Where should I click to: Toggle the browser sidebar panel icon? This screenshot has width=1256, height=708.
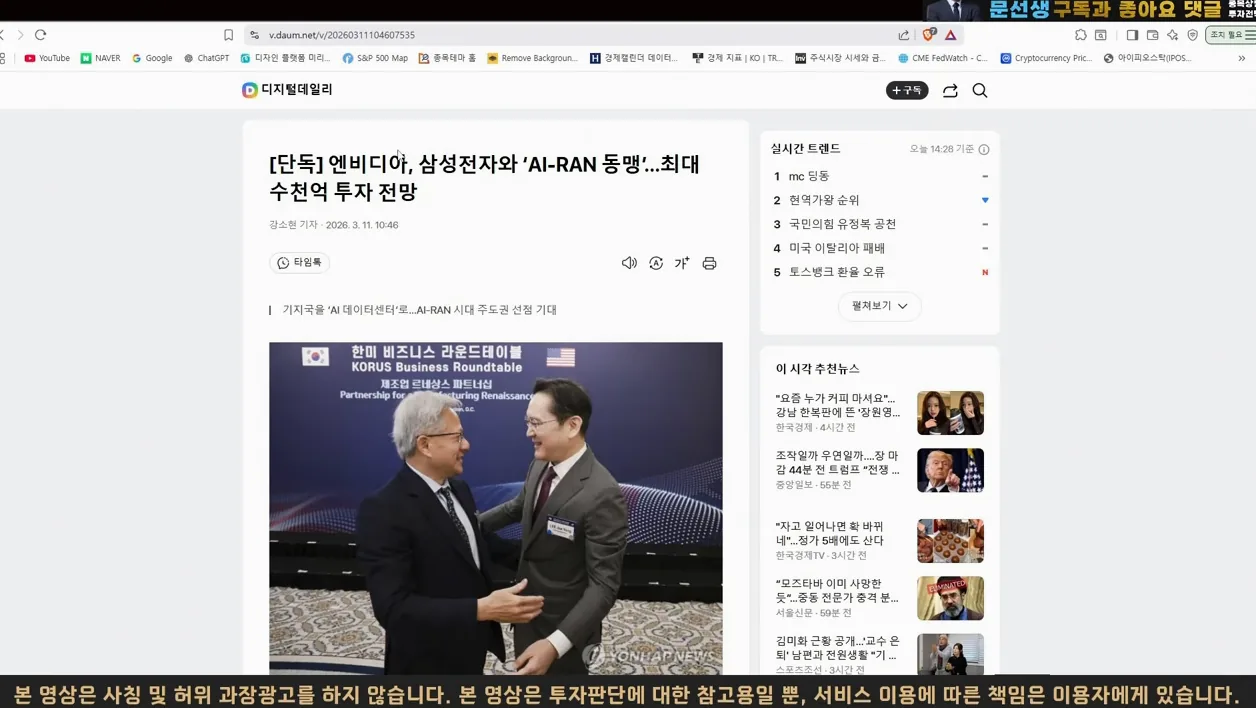[1132, 35]
